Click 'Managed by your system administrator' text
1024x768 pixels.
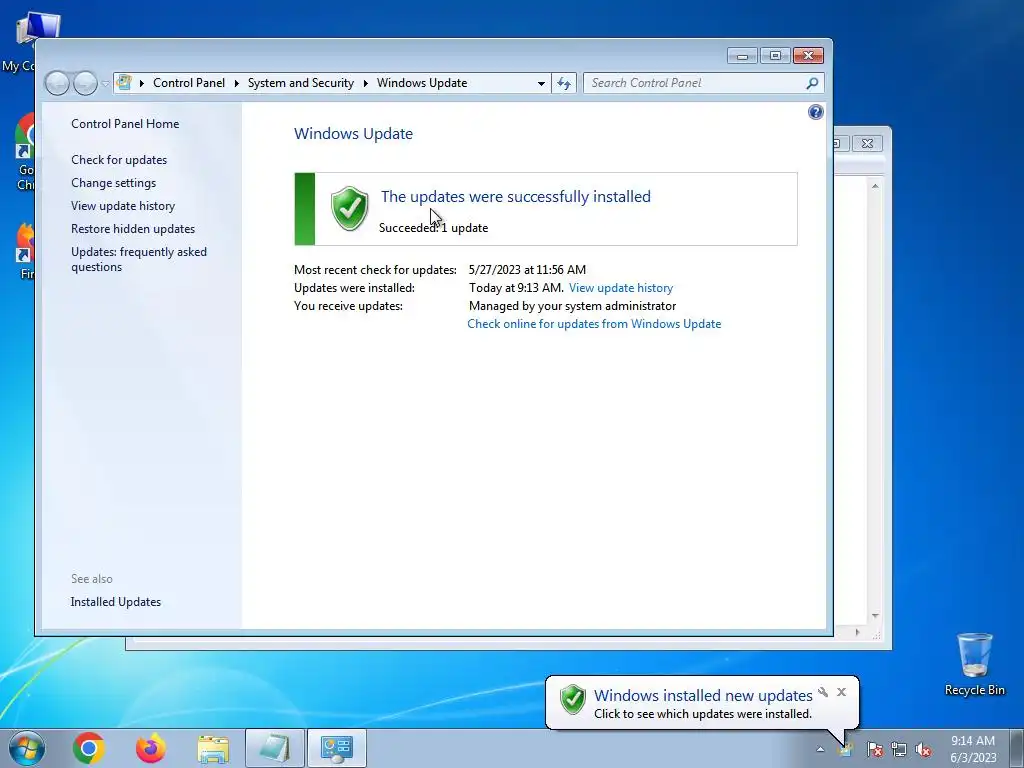tap(572, 306)
